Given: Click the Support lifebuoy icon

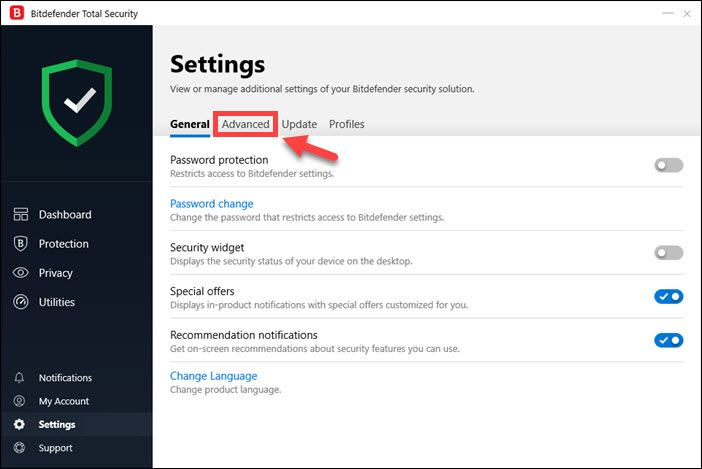Looking at the screenshot, I should pos(20,448).
